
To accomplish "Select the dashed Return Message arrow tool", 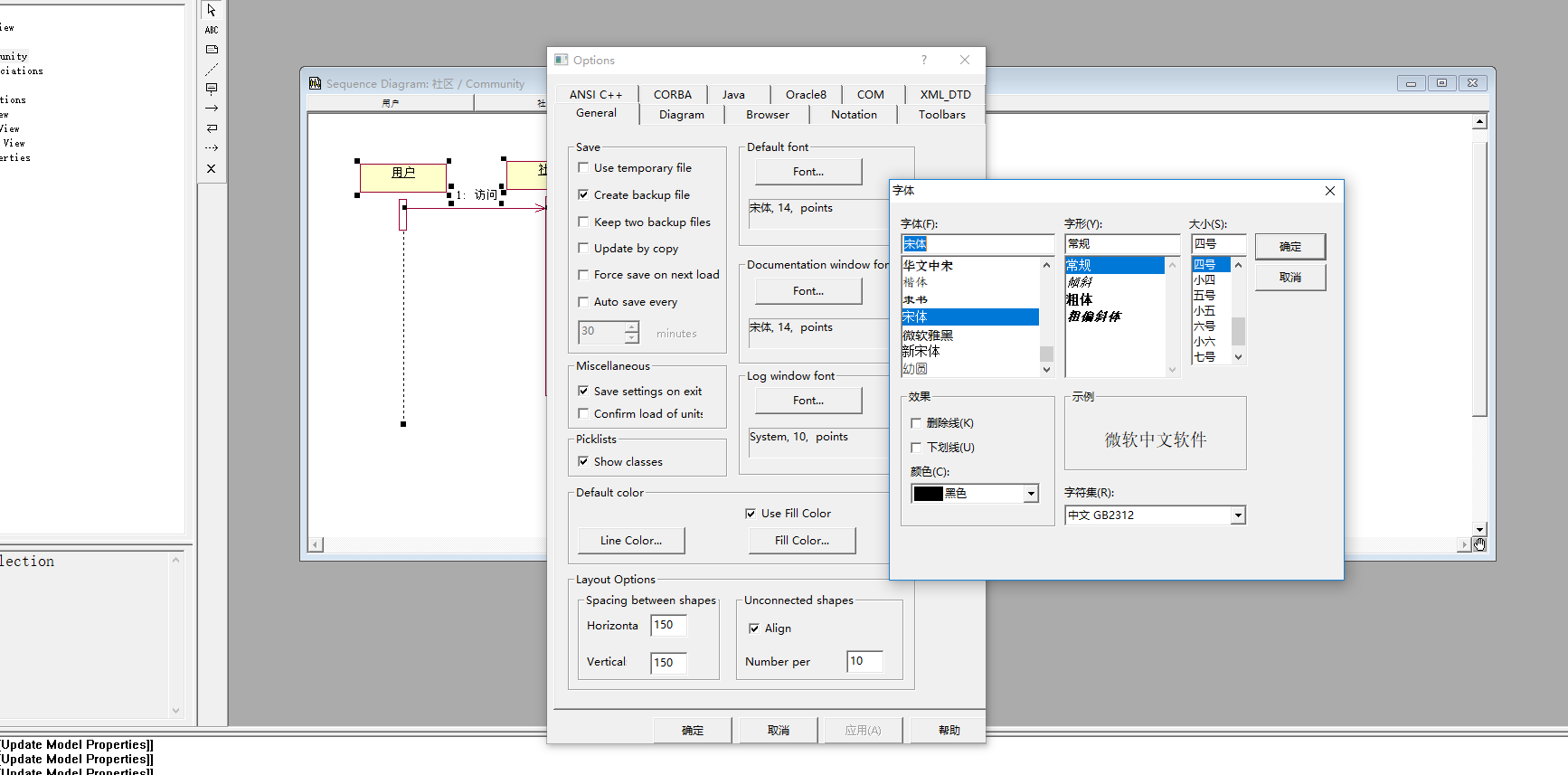I will tap(212, 147).
